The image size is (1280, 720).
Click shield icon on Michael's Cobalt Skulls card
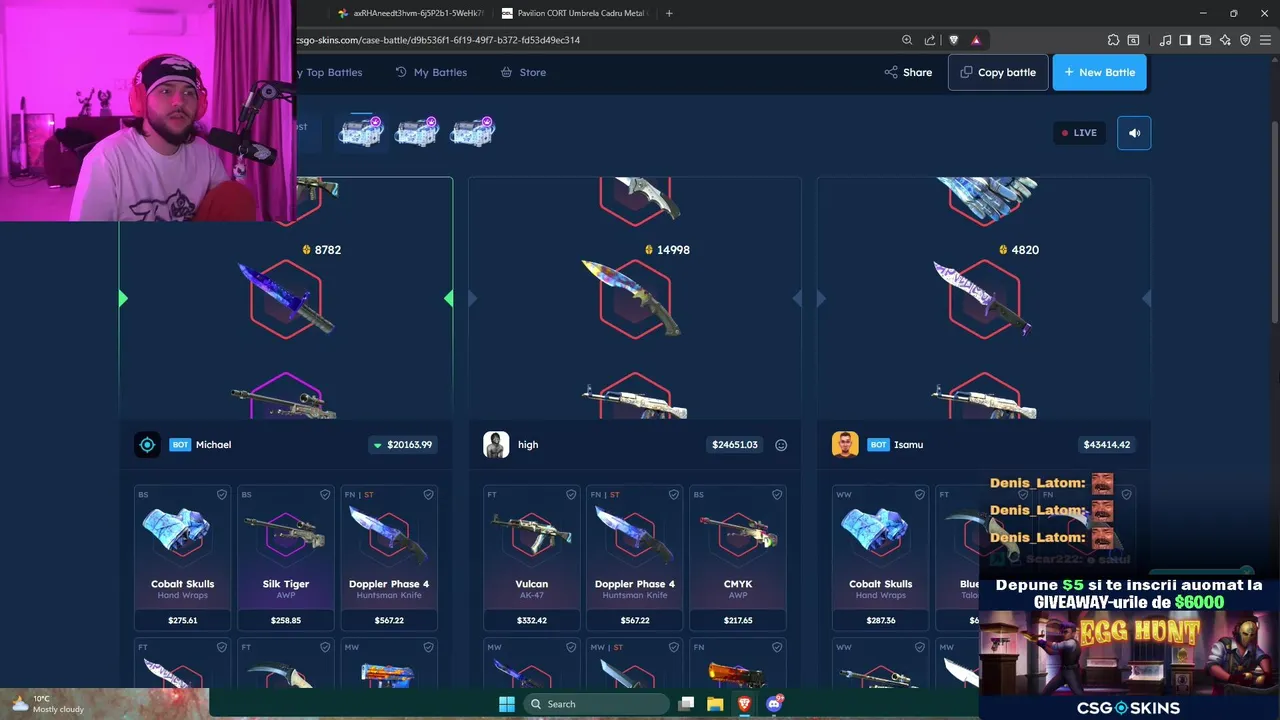coord(222,494)
